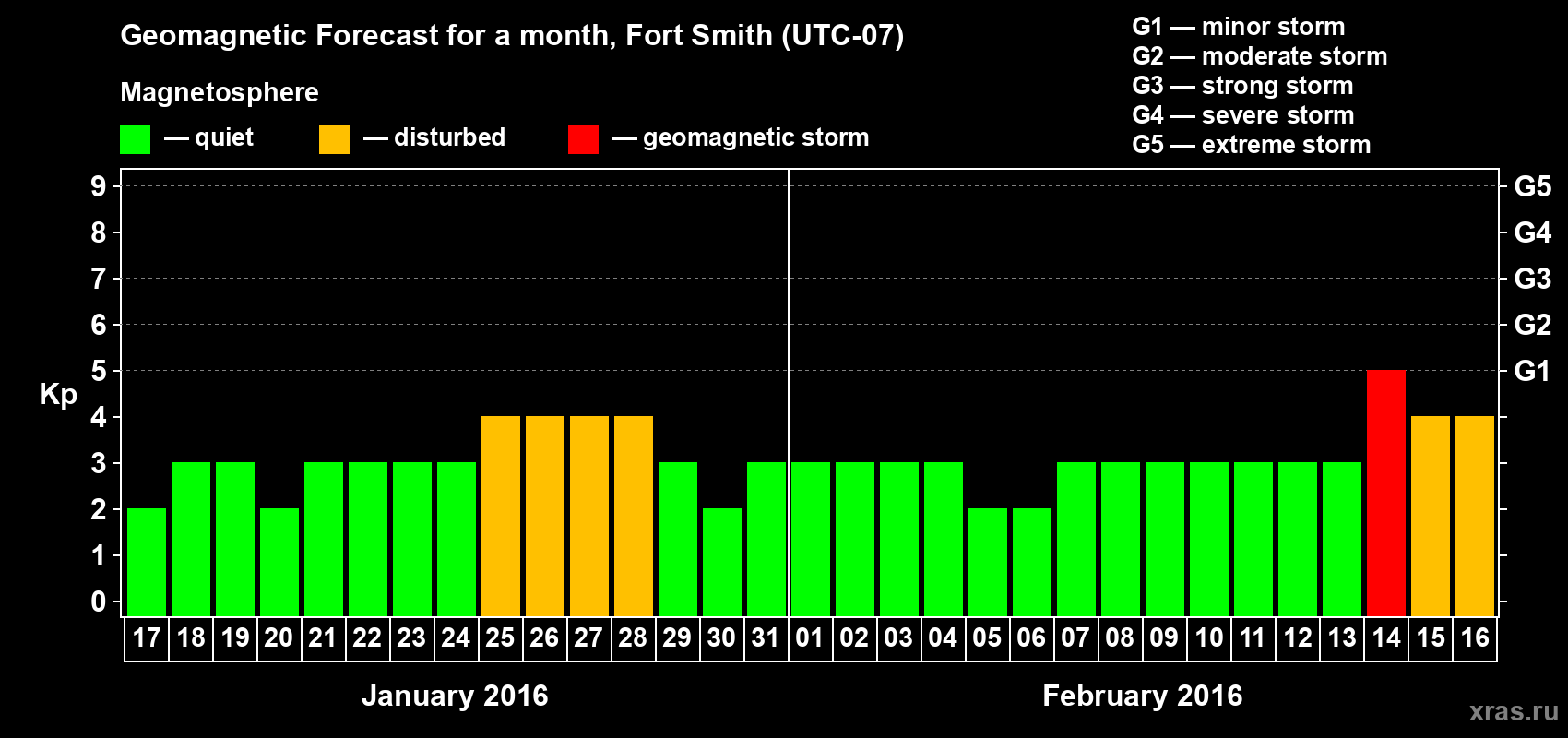Select the red bar for February 14

1386,493
